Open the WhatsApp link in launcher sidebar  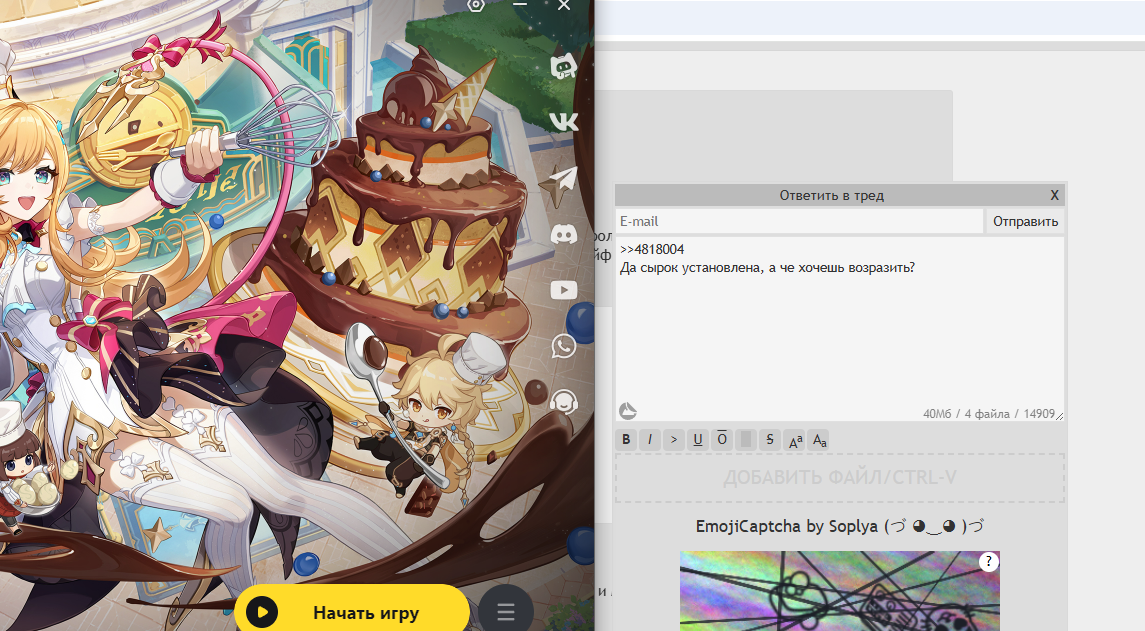(564, 345)
